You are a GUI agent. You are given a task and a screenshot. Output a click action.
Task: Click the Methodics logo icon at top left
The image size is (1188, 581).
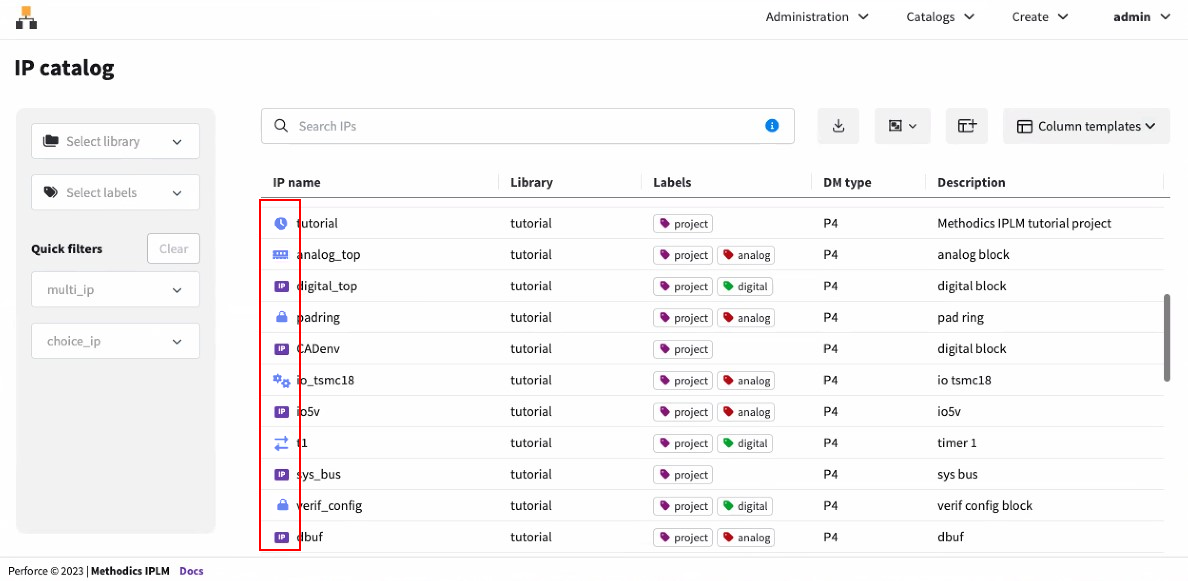(x=26, y=17)
